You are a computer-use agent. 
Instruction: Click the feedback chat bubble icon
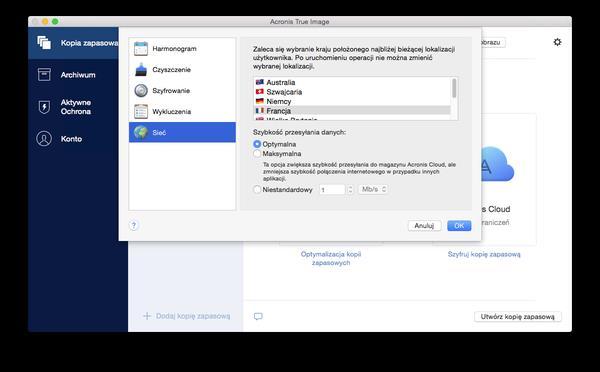(258, 316)
